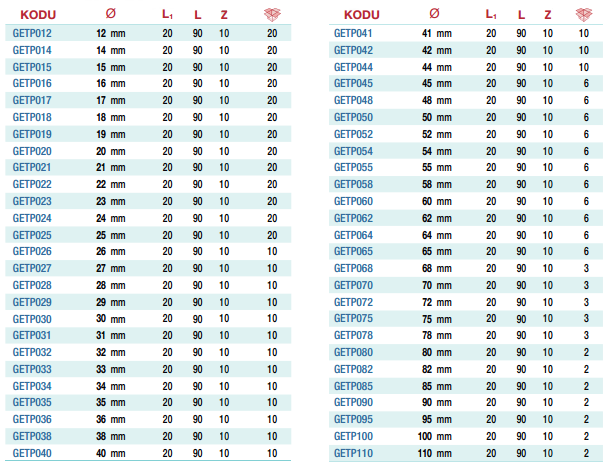Pick product code GETP019
This screenshot has width=610, height=464.
tap(32, 134)
